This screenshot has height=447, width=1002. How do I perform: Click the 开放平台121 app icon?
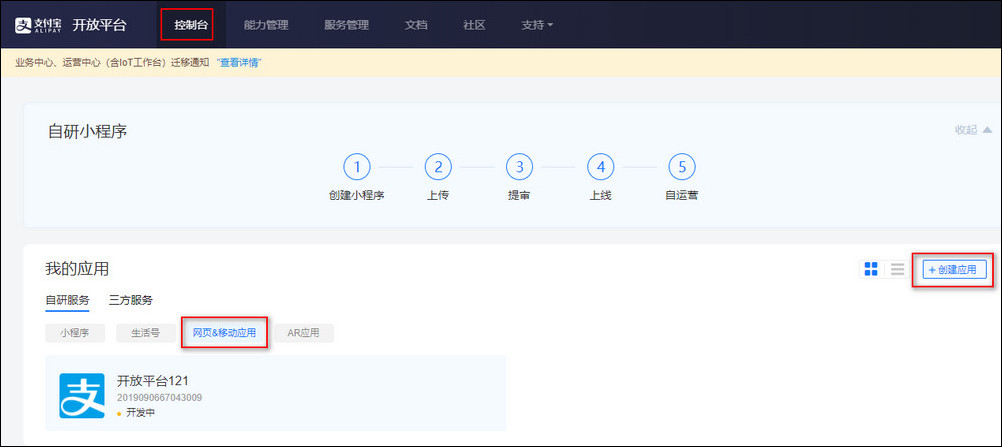click(81, 395)
